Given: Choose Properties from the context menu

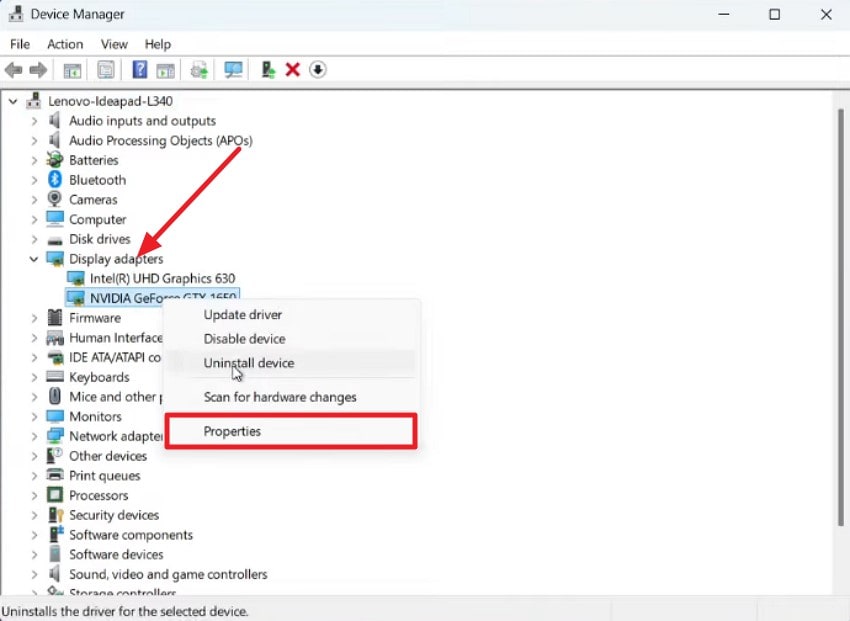Looking at the screenshot, I should click(x=232, y=431).
